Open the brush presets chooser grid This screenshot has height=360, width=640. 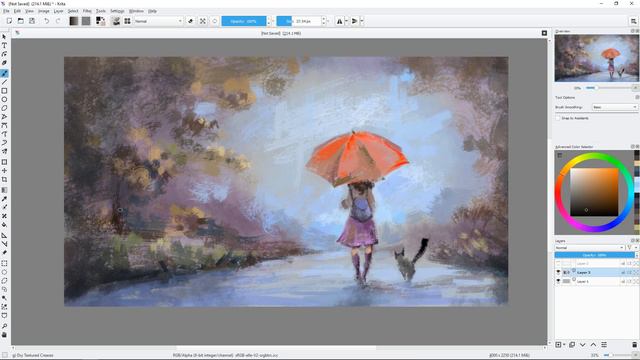tap(127, 21)
